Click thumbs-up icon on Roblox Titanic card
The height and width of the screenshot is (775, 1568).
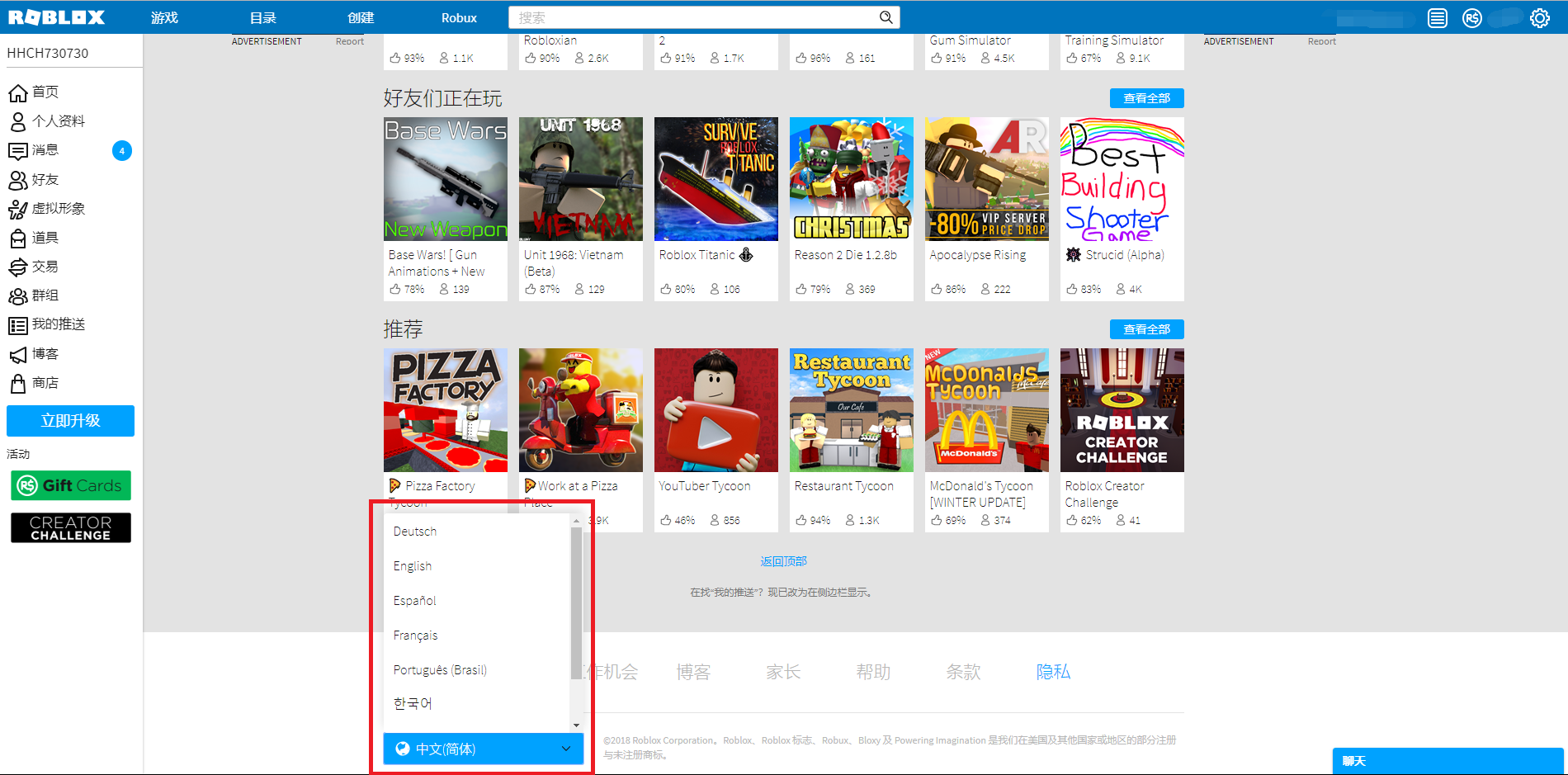[x=666, y=289]
